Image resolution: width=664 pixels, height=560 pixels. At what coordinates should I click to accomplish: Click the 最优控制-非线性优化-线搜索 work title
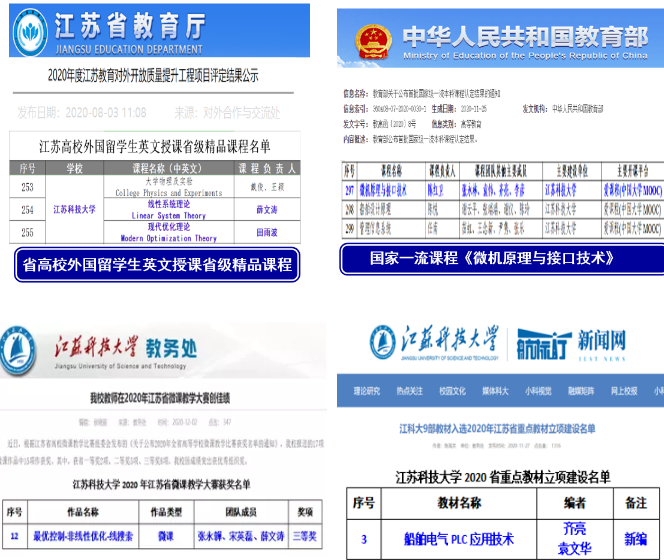tap(84, 536)
